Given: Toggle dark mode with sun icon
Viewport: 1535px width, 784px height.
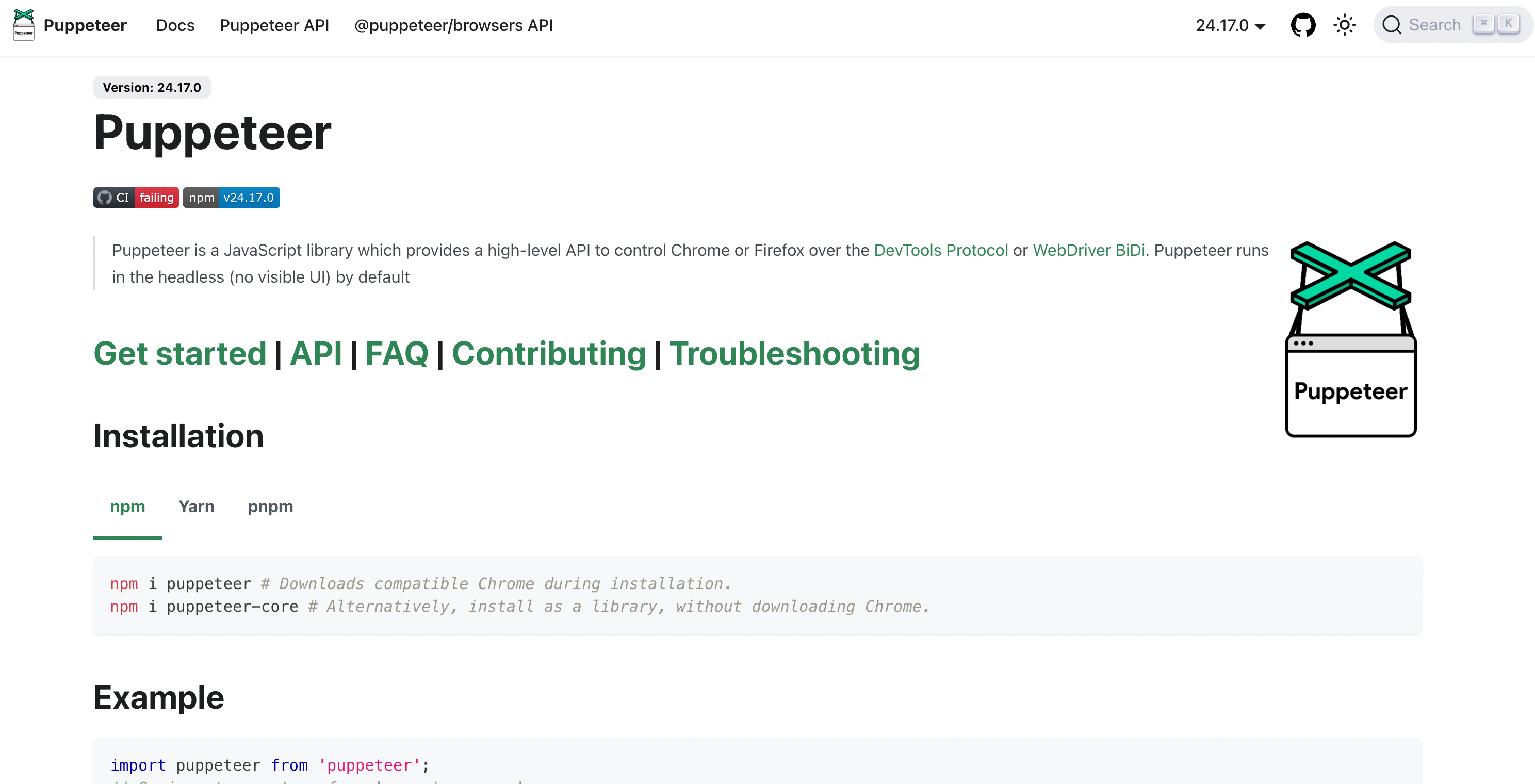Looking at the screenshot, I should tap(1344, 25).
